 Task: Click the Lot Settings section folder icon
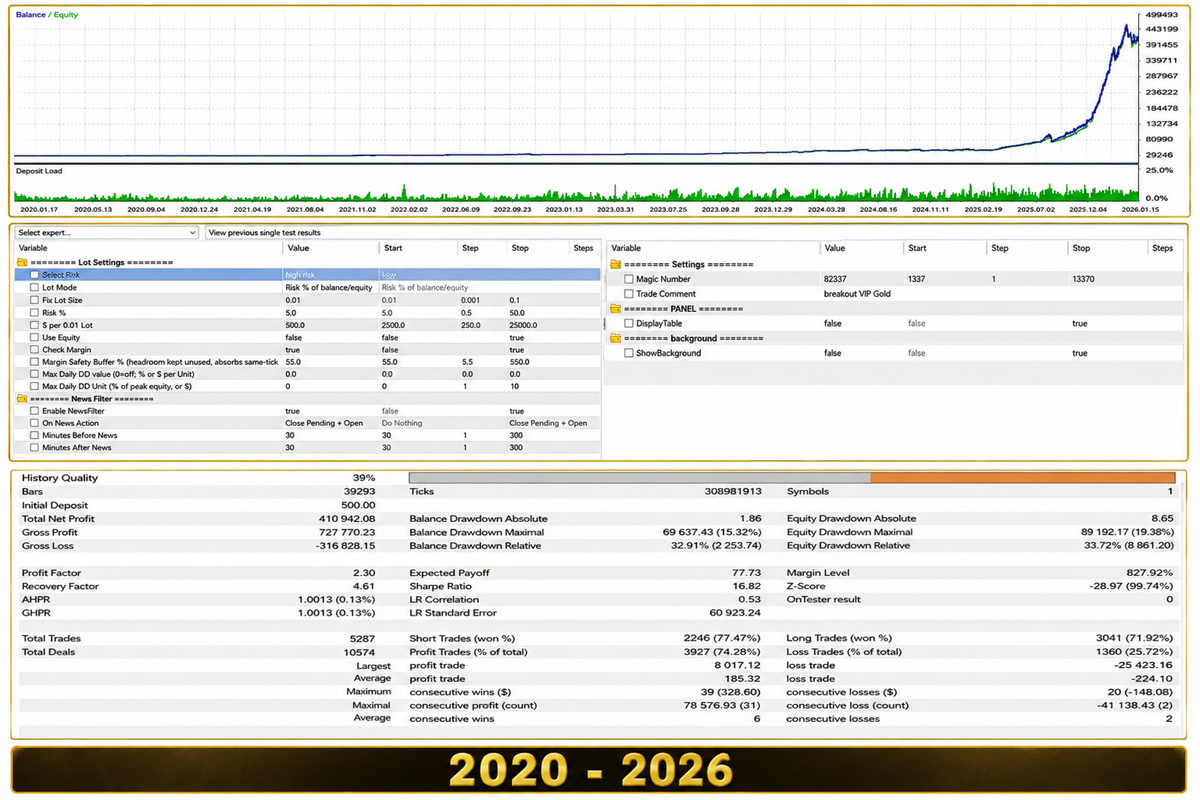pos(22,262)
